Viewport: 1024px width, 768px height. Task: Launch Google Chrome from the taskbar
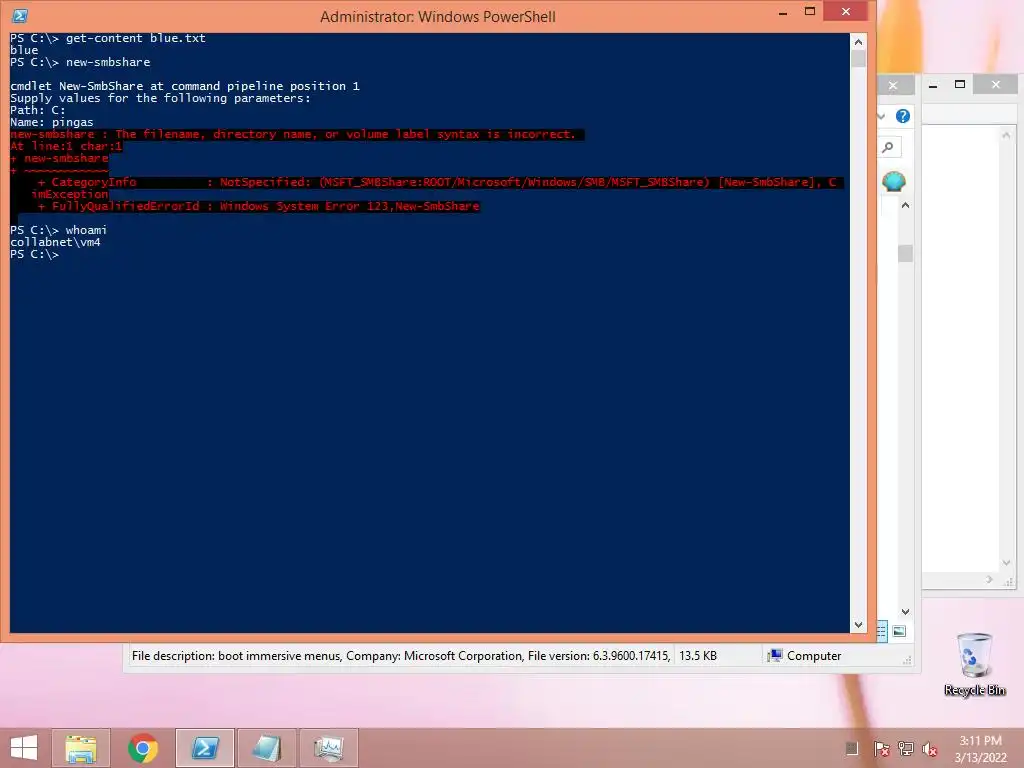[142, 748]
